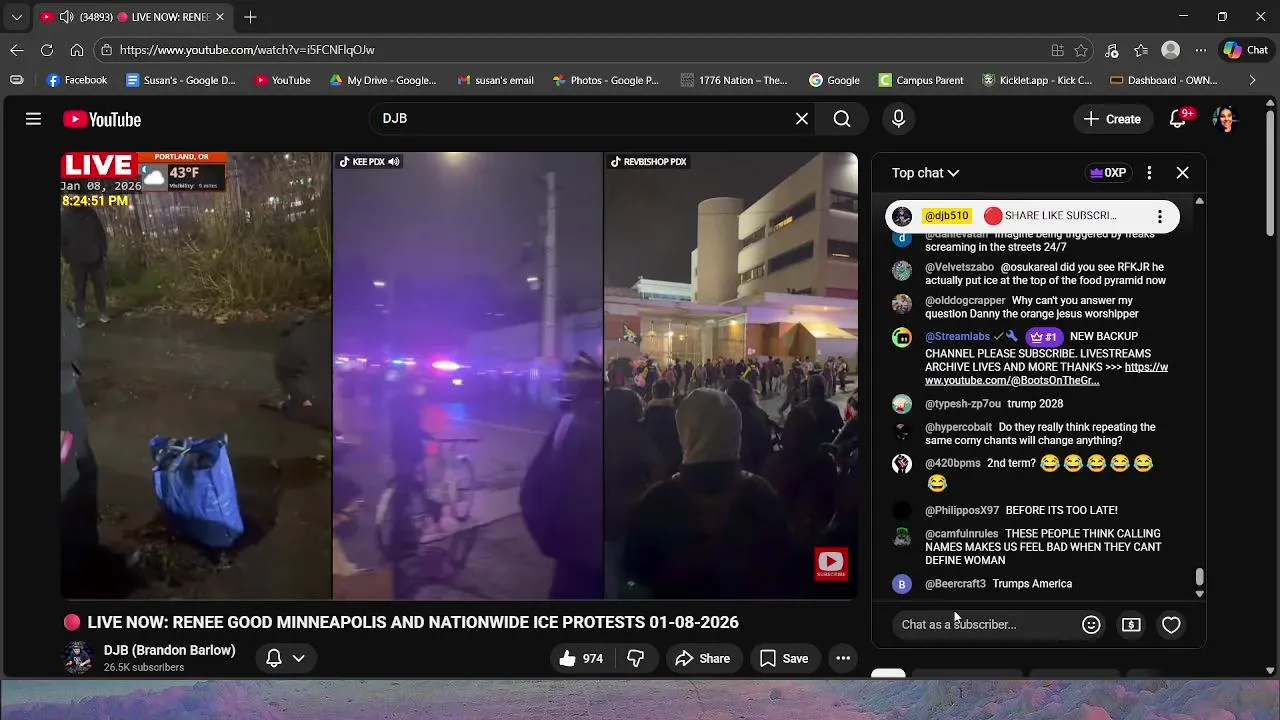
Task: Open browser settings and more menu
Action: tap(1201, 50)
